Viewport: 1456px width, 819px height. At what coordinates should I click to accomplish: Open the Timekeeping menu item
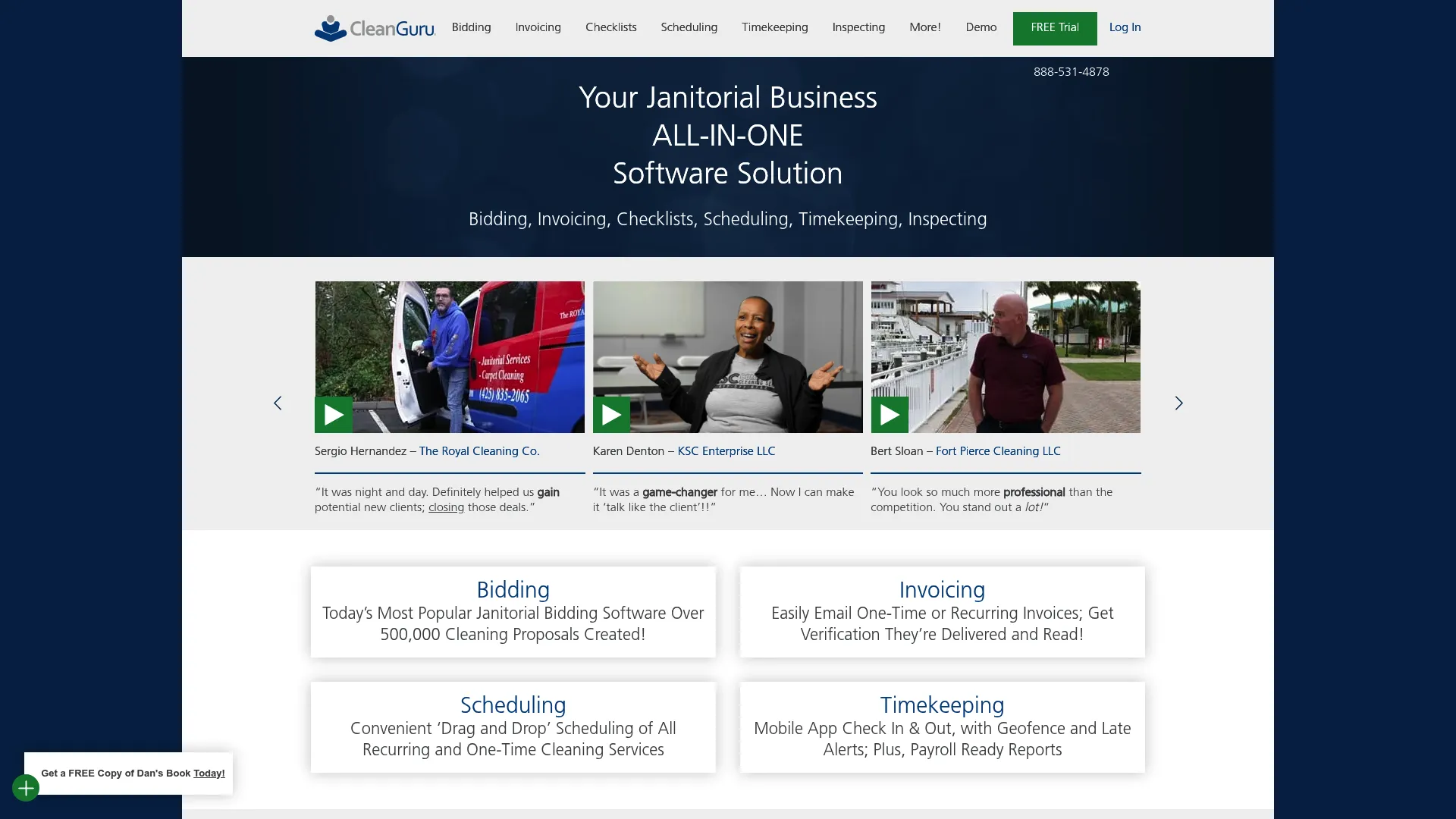(774, 27)
